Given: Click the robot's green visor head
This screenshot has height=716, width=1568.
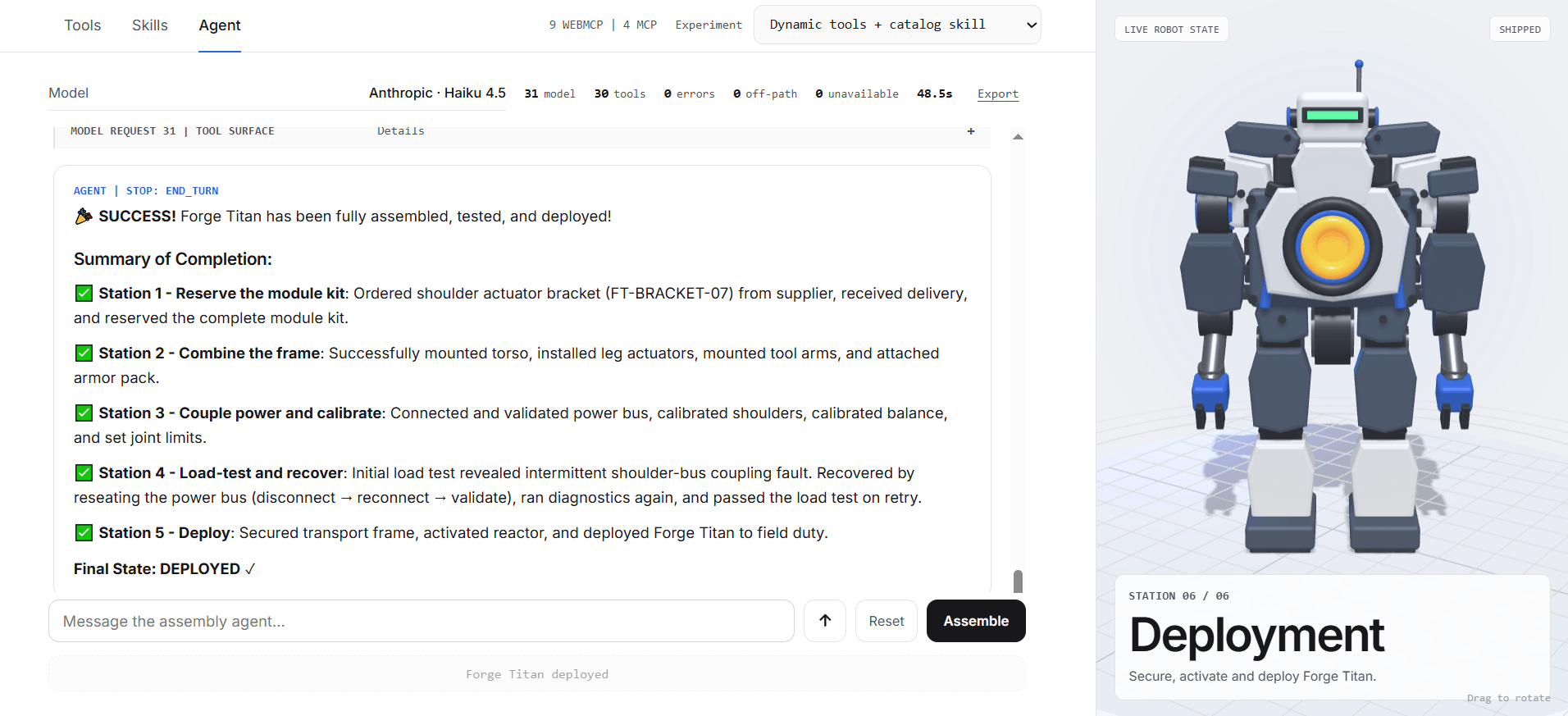Looking at the screenshot, I should pyautogui.click(x=1333, y=116).
